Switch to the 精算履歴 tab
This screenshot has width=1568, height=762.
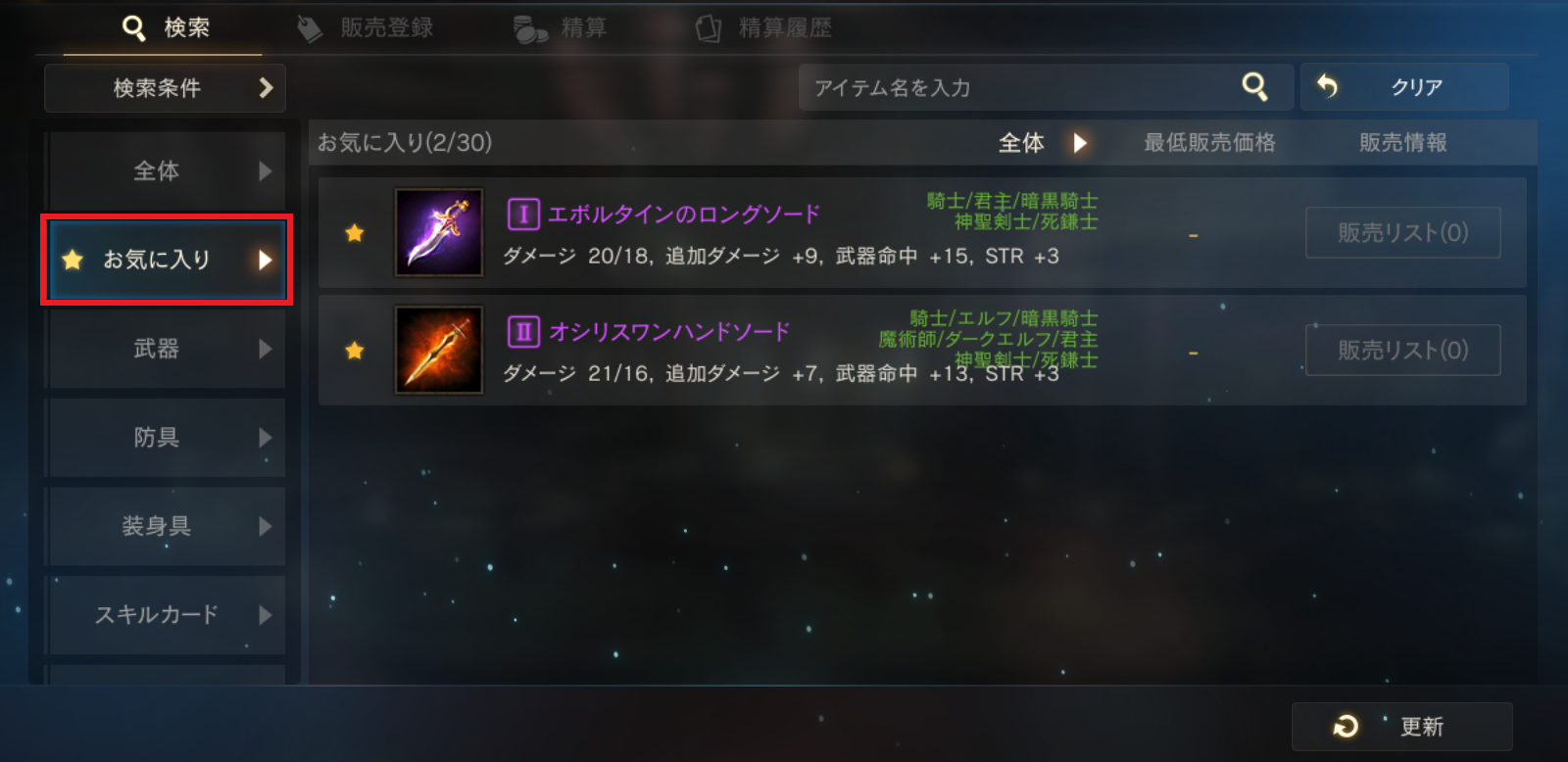[763, 28]
